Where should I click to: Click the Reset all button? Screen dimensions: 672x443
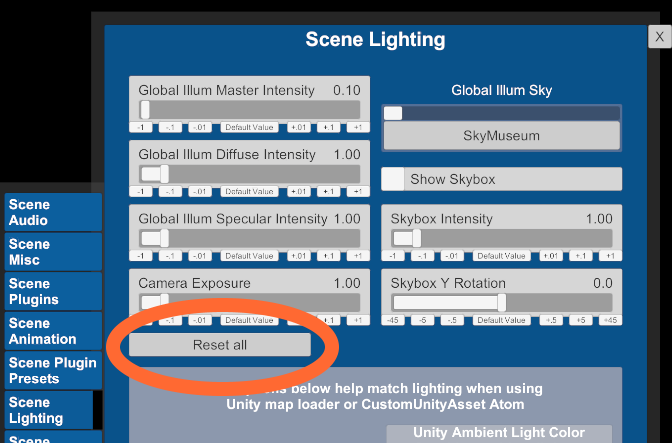[x=220, y=345]
